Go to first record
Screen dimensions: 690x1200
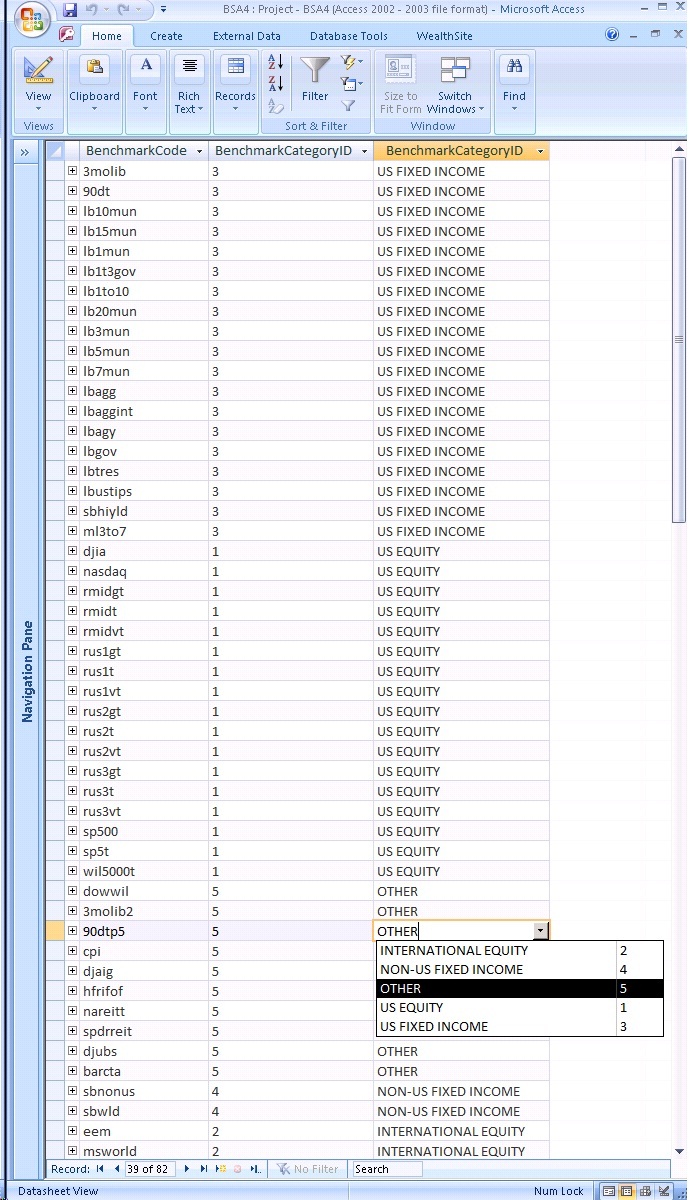(x=100, y=1169)
